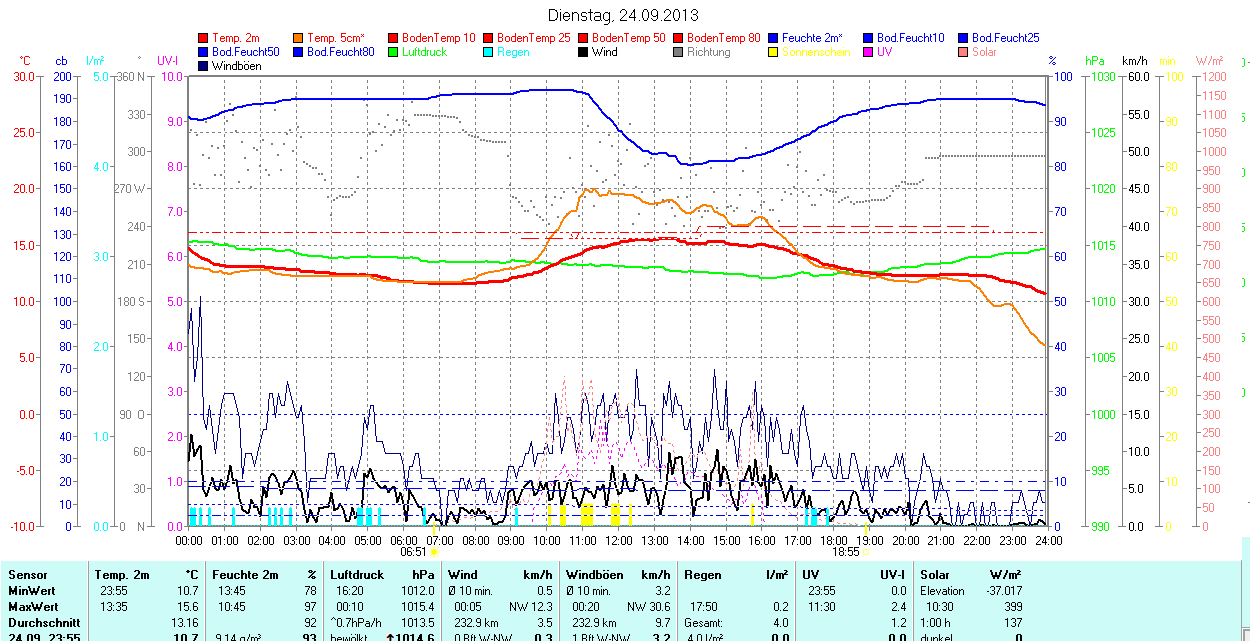The width and height of the screenshot is (1250, 641).
Task: Click the chart title Dienstag, 24.09.2013
Action: click(624, 15)
